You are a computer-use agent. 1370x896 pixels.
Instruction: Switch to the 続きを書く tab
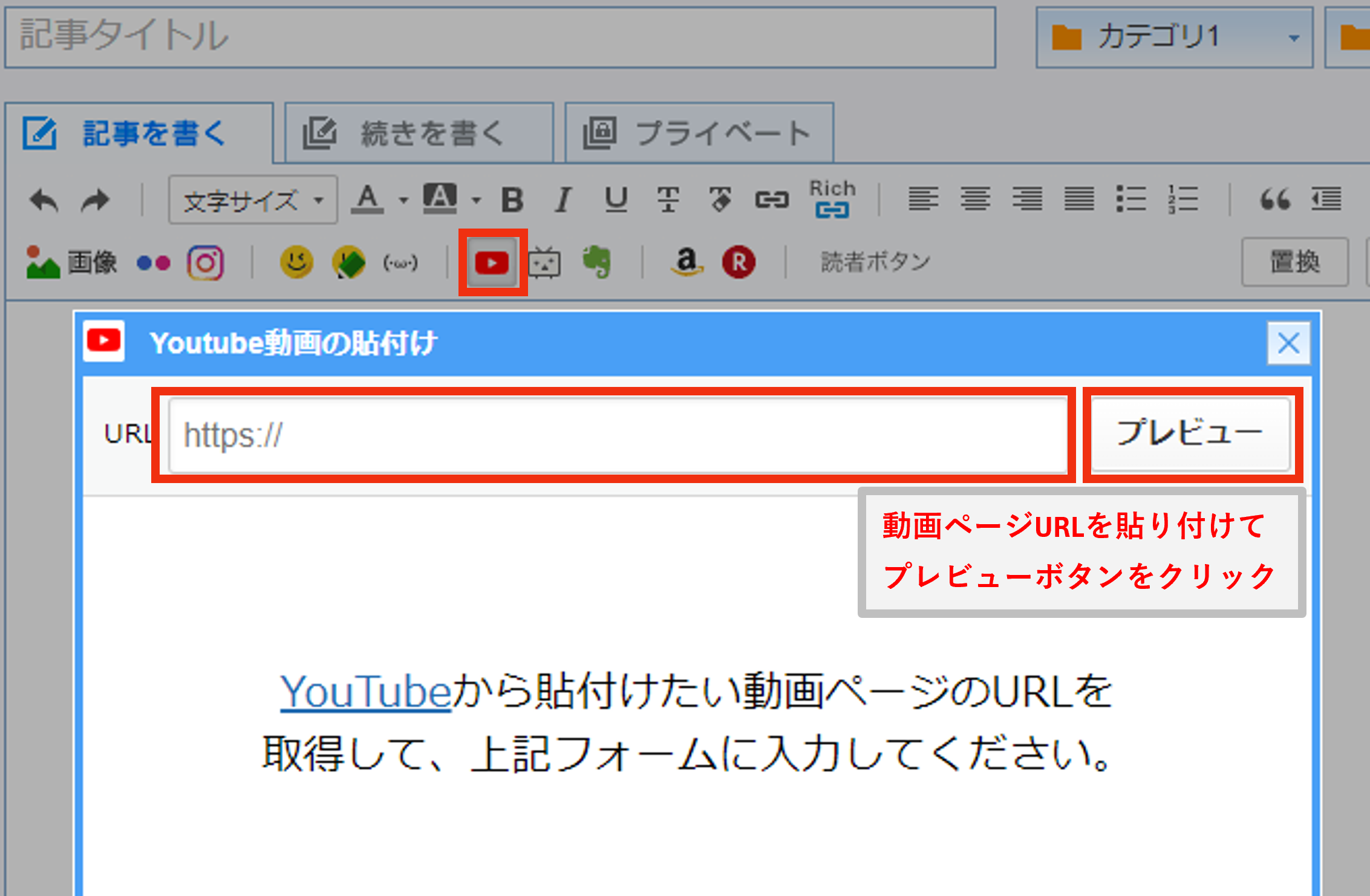(419, 133)
